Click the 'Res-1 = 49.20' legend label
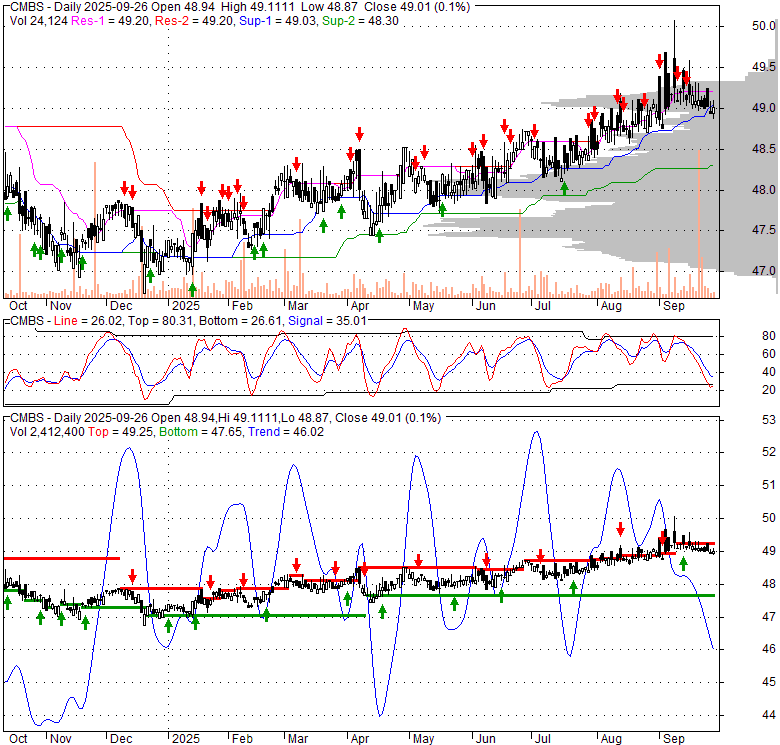 coord(110,21)
